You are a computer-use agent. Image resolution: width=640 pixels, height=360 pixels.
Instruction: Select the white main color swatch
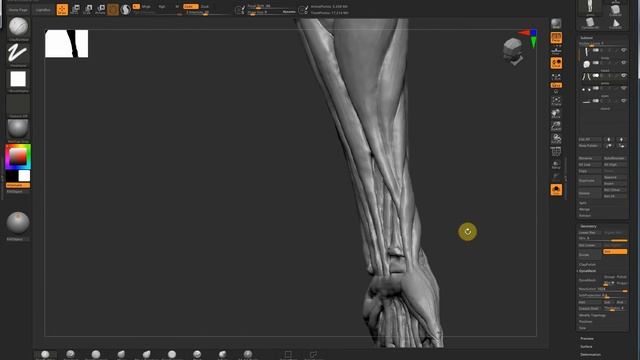(x=24, y=176)
